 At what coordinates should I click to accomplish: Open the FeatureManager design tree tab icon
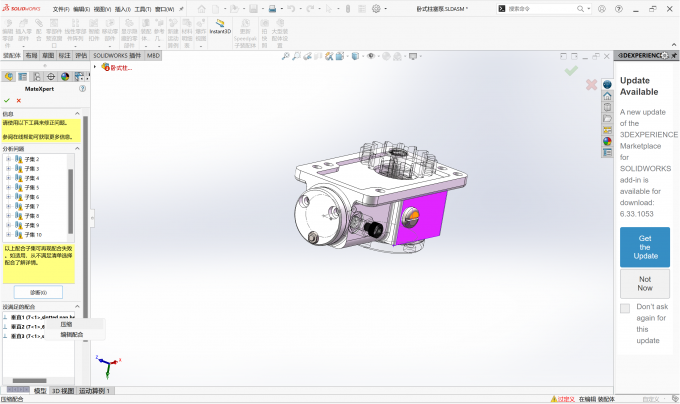click(8, 77)
